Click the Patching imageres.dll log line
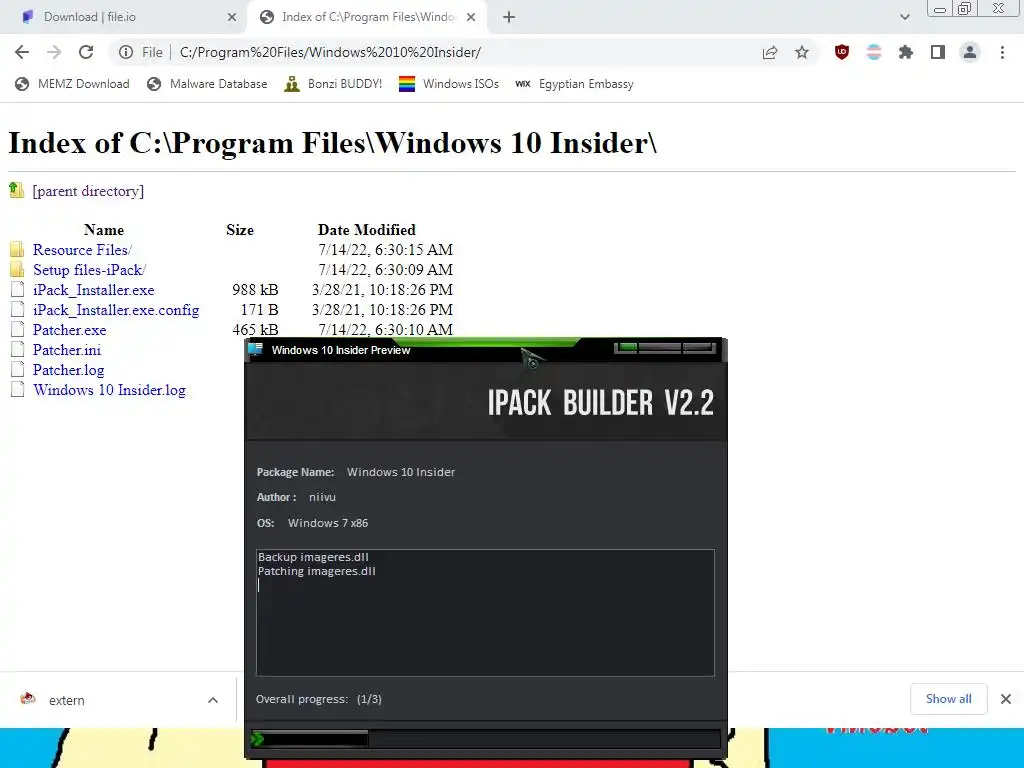 pos(317,571)
